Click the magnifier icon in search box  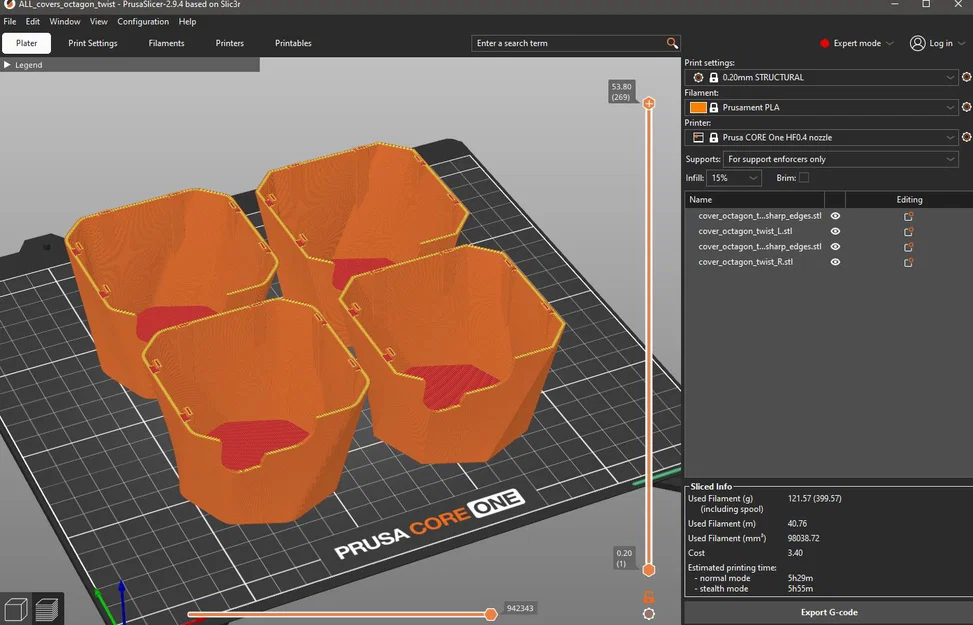tap(671, 43)
